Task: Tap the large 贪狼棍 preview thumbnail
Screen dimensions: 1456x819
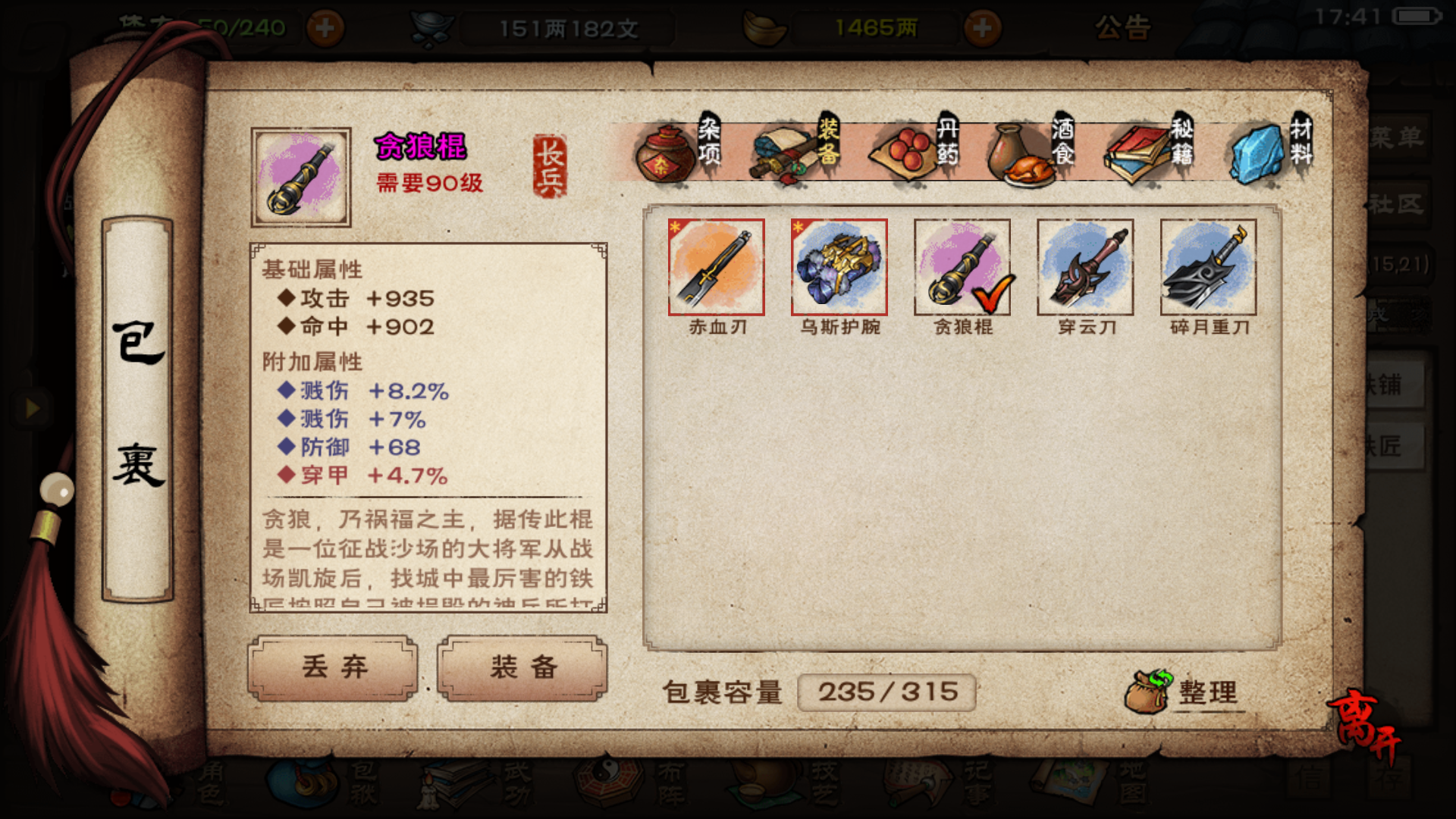Action: pos(301,177)
